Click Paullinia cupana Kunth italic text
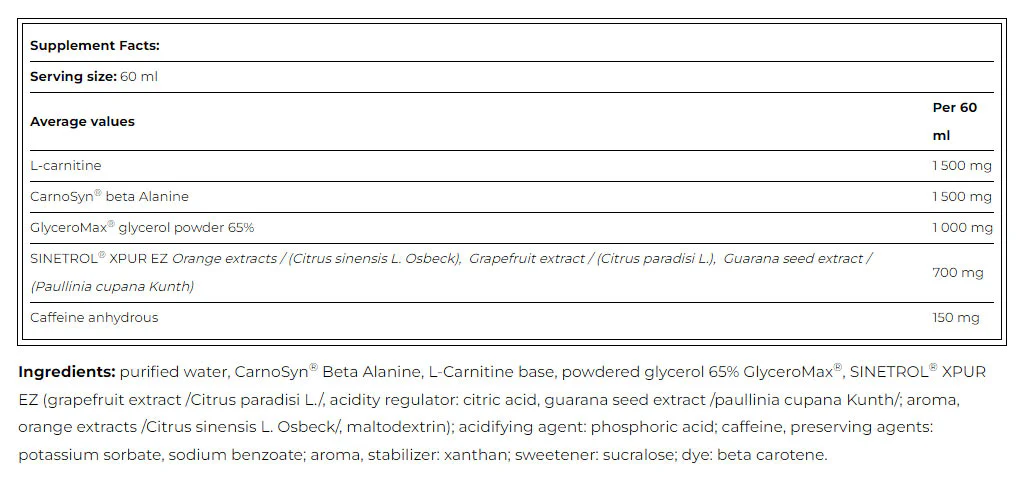Screen dimensions: 1024x500 click(x=112, y=287)
